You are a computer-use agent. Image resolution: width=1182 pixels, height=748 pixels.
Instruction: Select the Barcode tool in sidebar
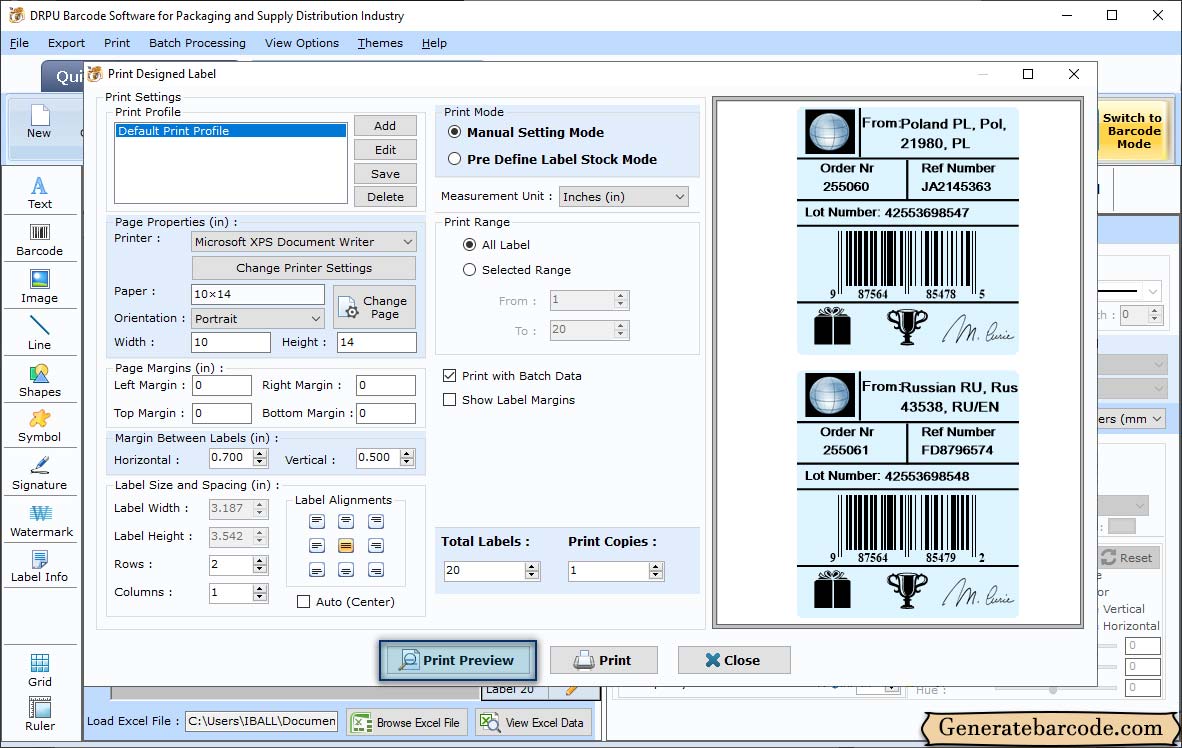39,240
